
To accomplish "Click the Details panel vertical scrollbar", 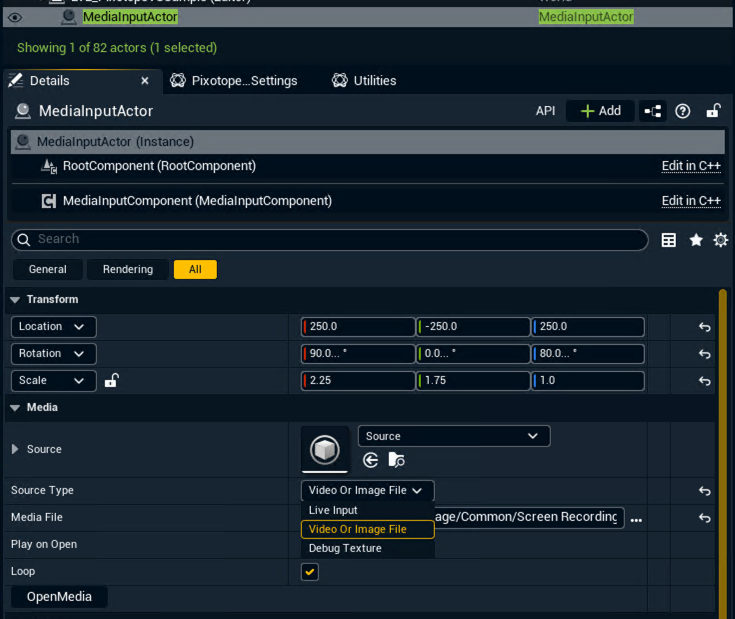I will pos(723,454).
